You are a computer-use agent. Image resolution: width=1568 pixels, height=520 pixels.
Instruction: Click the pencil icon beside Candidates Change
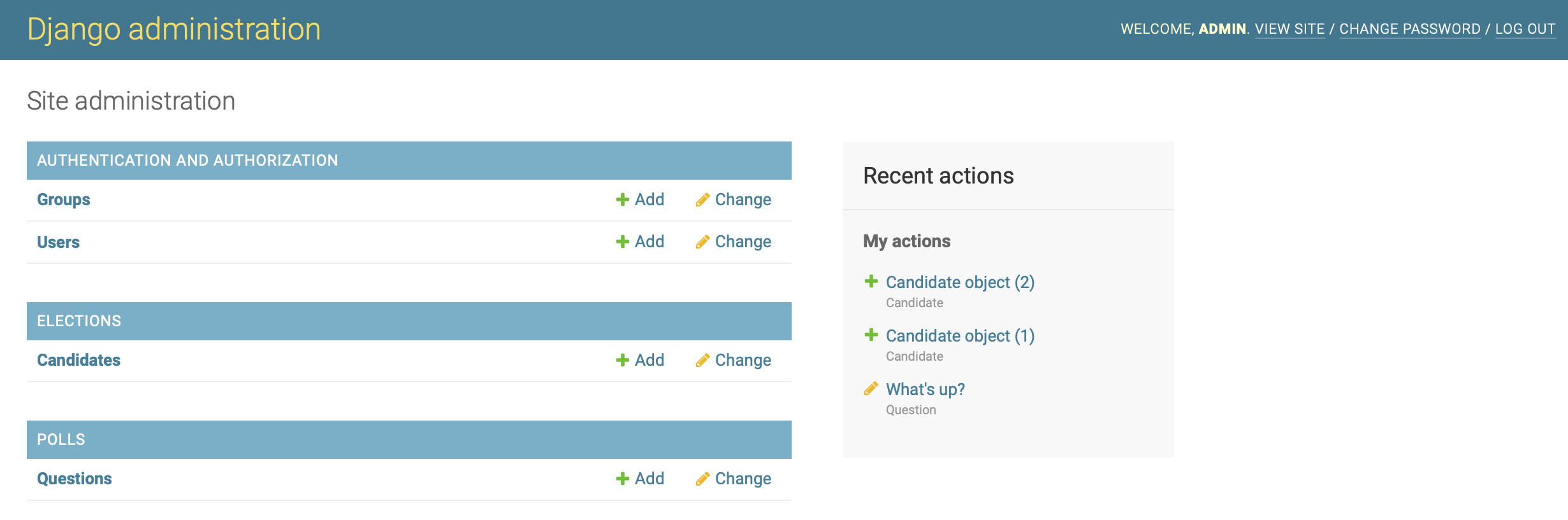tap(702, 361)
